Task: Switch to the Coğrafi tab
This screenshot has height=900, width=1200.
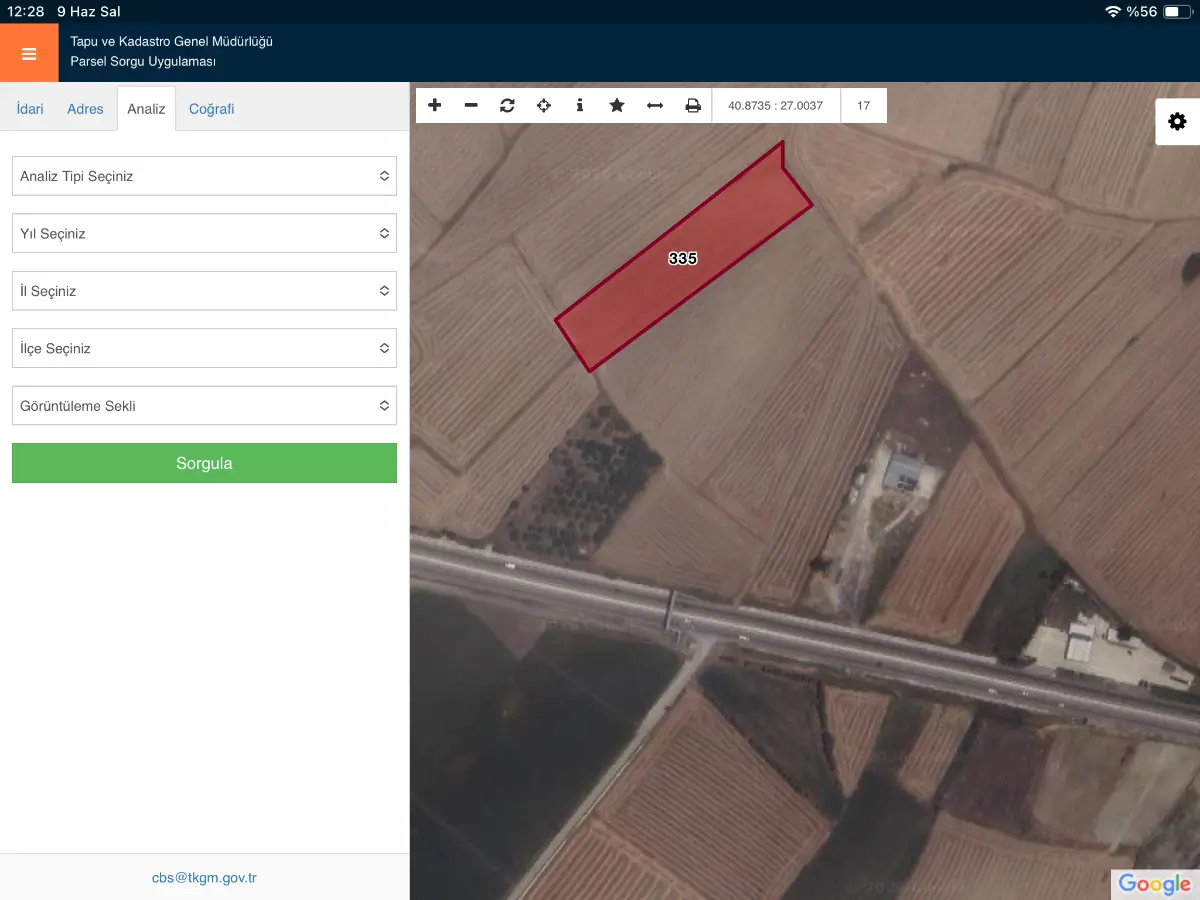Action: 211,109
